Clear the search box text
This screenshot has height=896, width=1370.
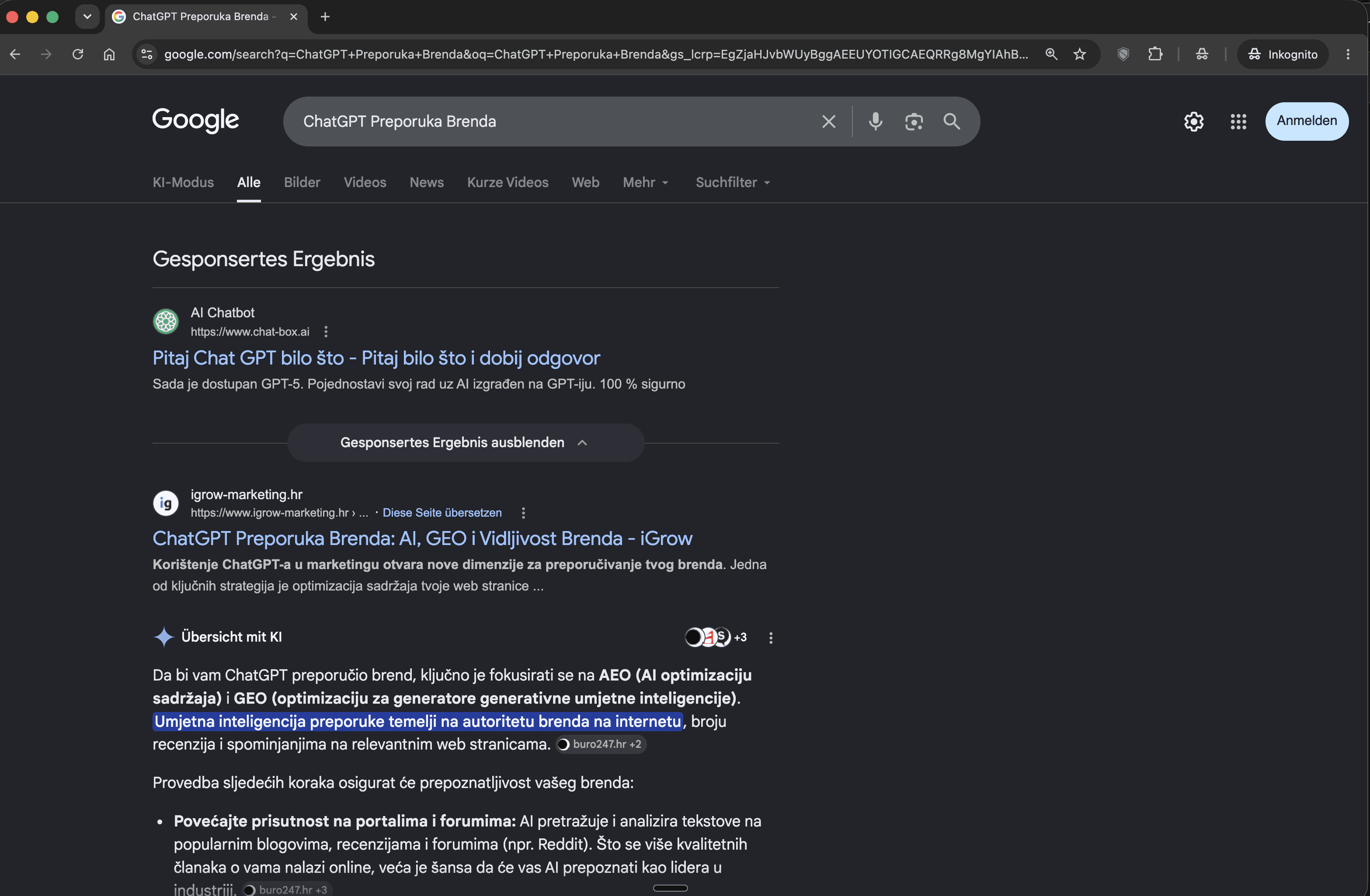point(829,122)
